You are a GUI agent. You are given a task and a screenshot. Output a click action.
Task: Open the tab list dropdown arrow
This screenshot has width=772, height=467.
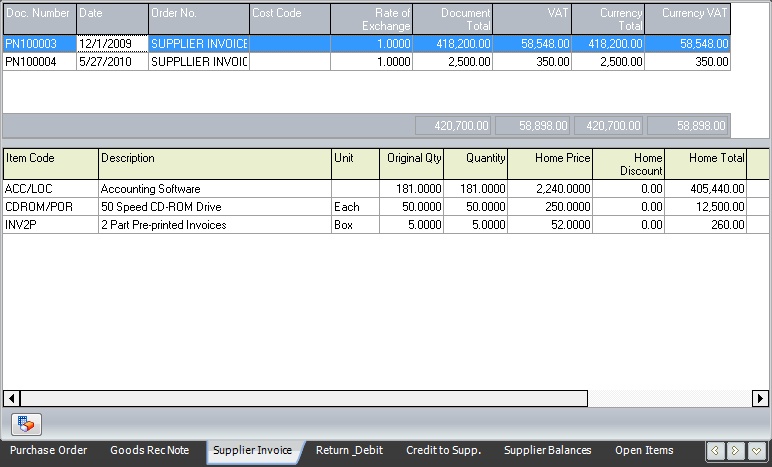coord(756,451)
